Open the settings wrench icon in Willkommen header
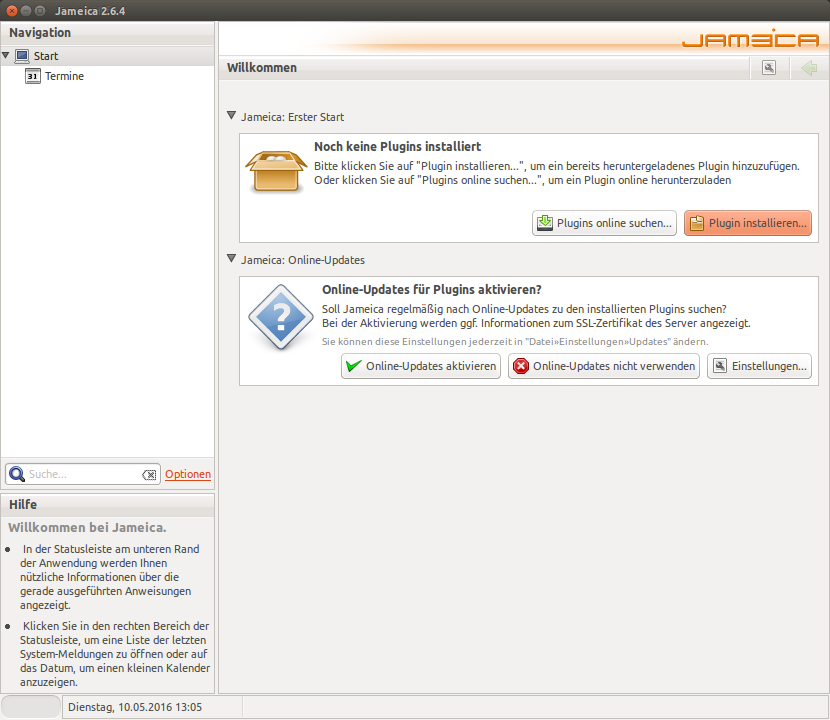830x720 pixels. (x=769, y=68)
